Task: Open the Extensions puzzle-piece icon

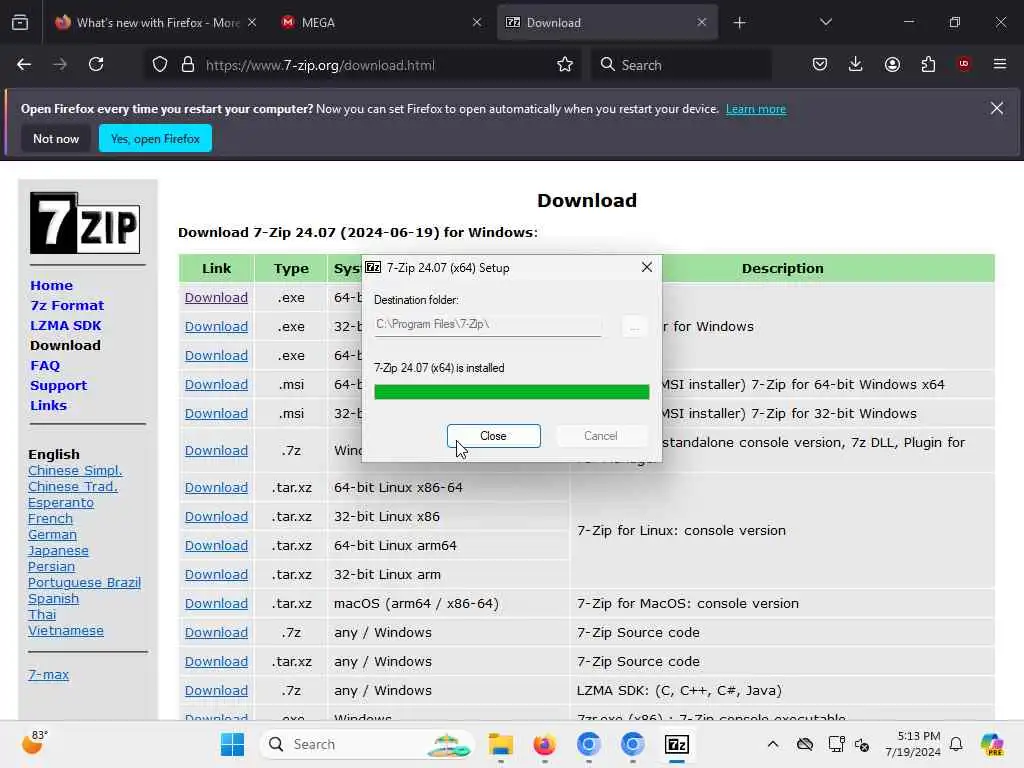Action: (x=928, y=65)
